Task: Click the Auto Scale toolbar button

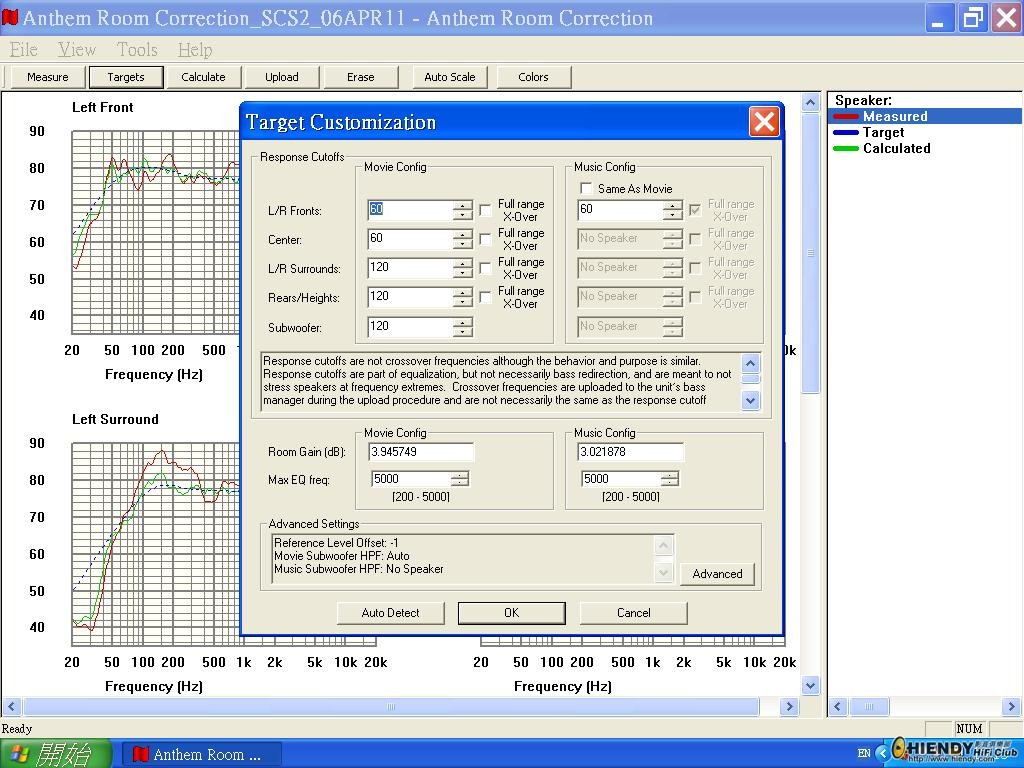Action: coord(450,77)
